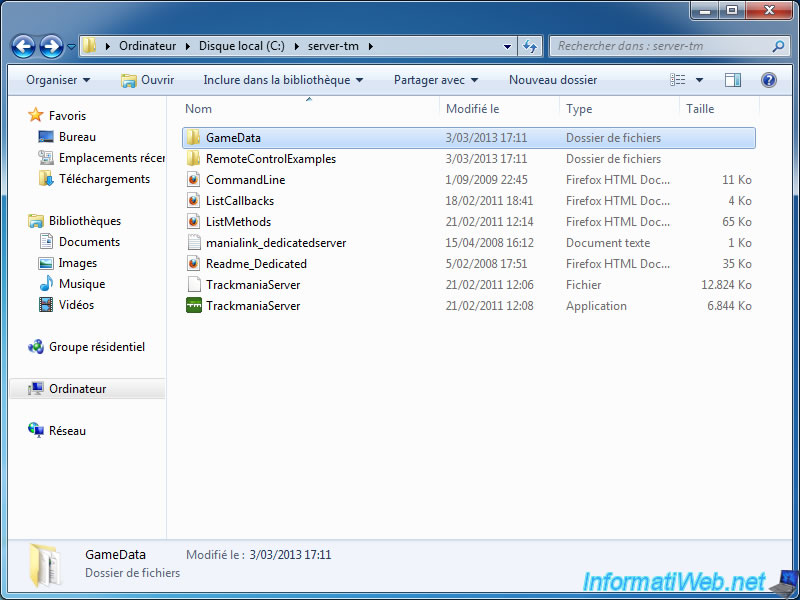The height and width of the screenshot is (600, 800).
Task: Expand Inclure dans la bibliothèque menu
Action: [283, 80]
